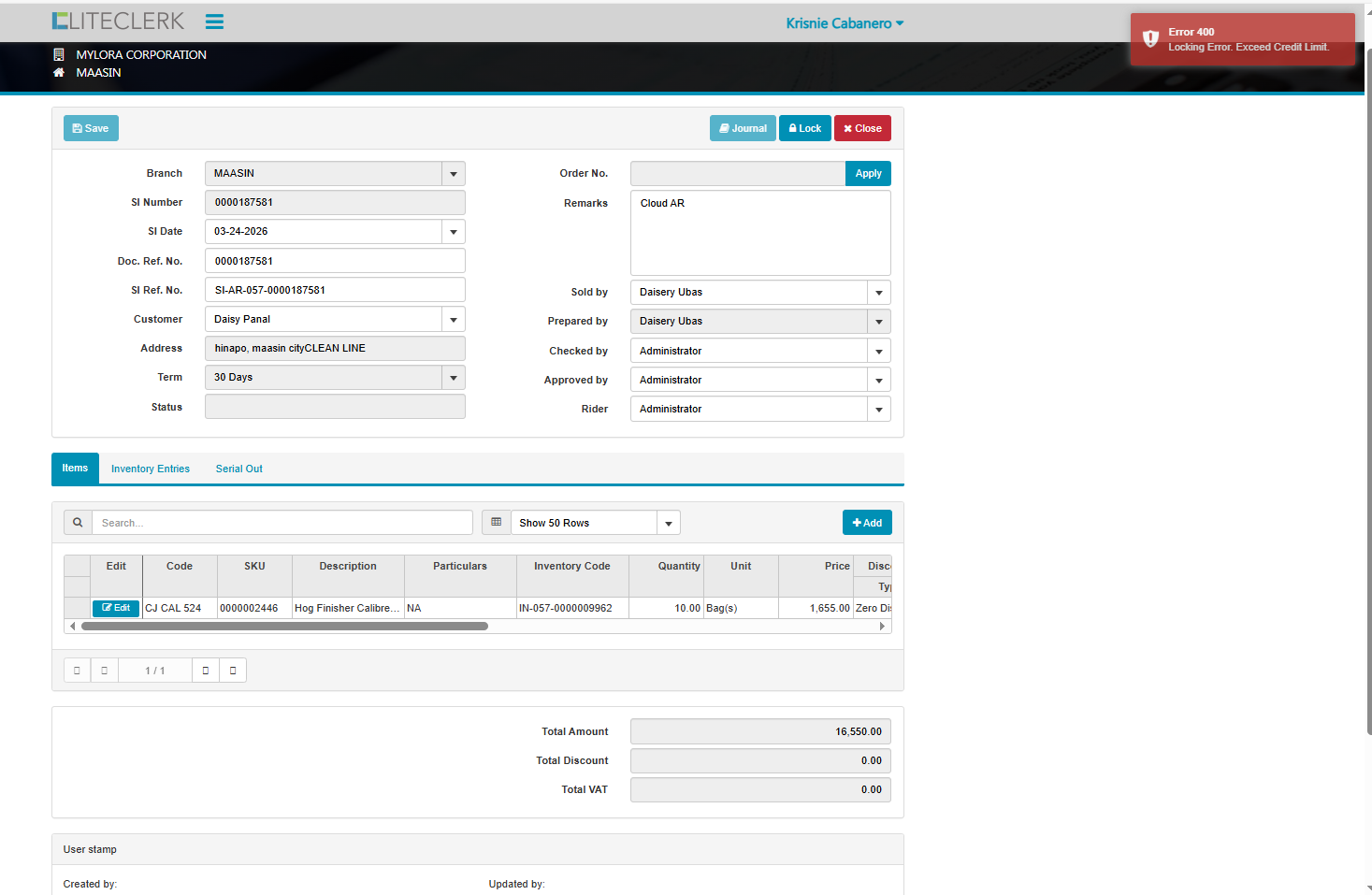Click the Apply button for Order No.
1372x895 pixels.
pos(868,174)
